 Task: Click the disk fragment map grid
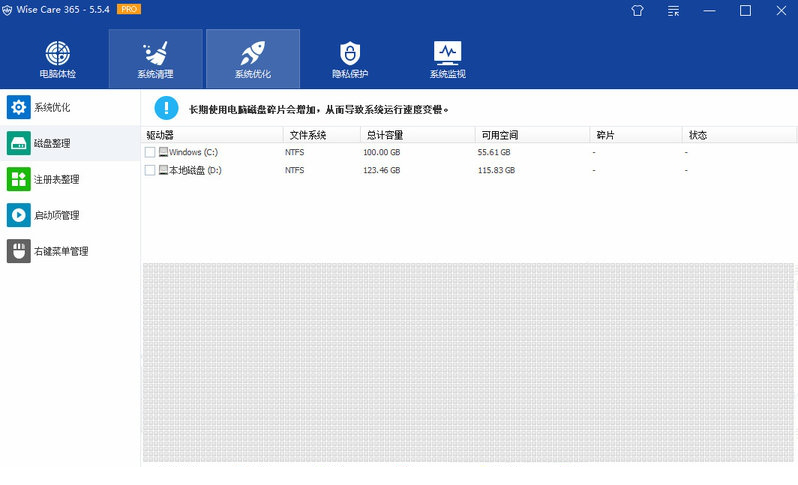pos(468,362)
